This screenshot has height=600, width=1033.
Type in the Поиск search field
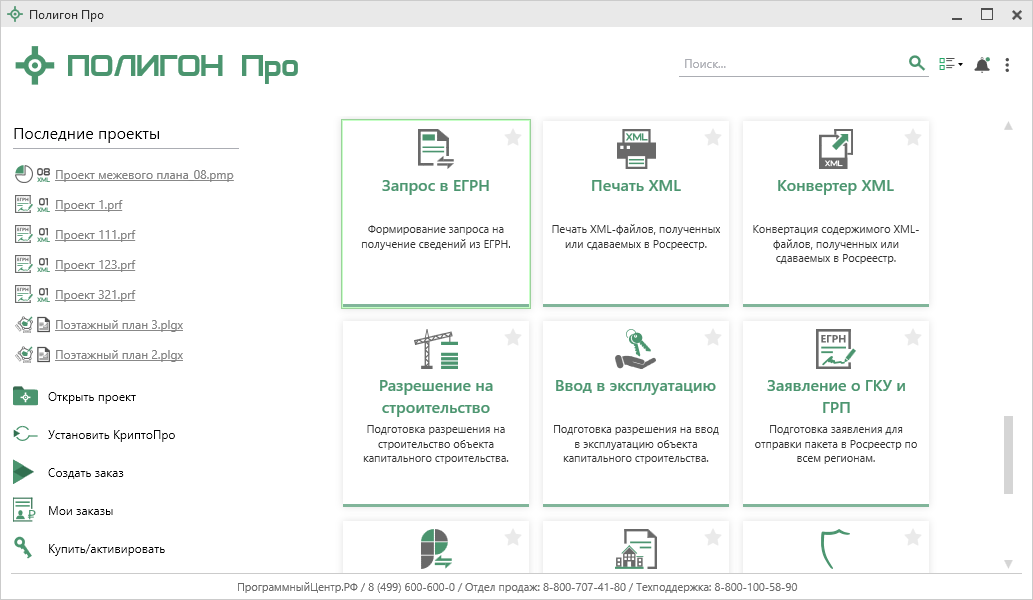click(x=790, y=63)
